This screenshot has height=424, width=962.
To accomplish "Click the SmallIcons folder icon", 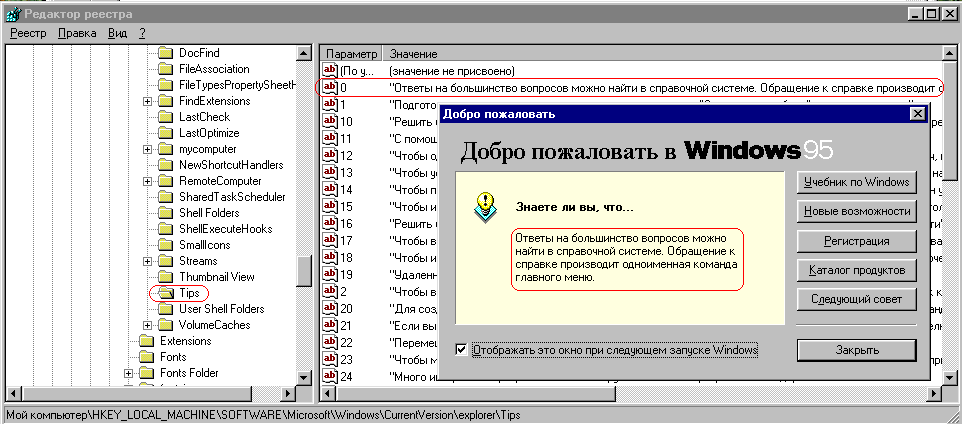I will pyautogui.click(x=166, y=244).
